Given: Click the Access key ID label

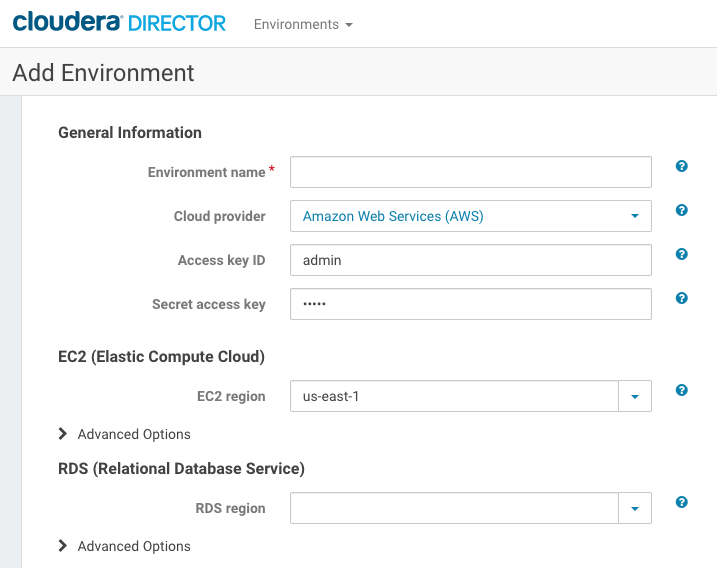Looking at the screenshot, I should pos(222,260).
